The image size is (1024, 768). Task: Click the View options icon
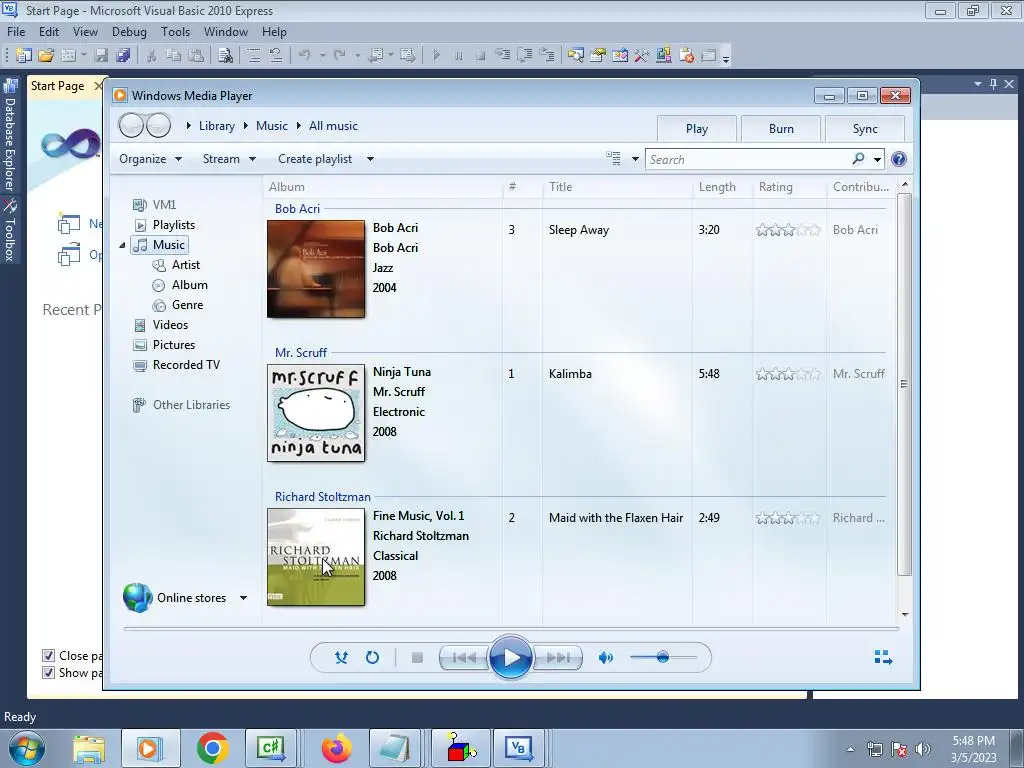pyautogui.click(x=613, y=159)
